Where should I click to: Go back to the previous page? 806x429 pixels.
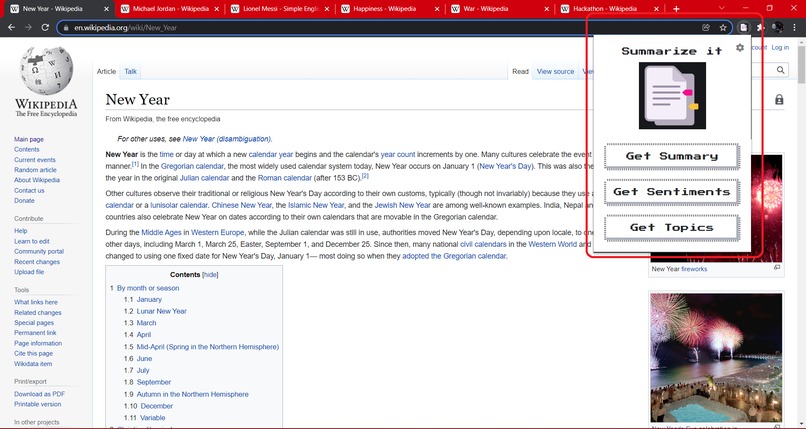[x=11, y=27]
